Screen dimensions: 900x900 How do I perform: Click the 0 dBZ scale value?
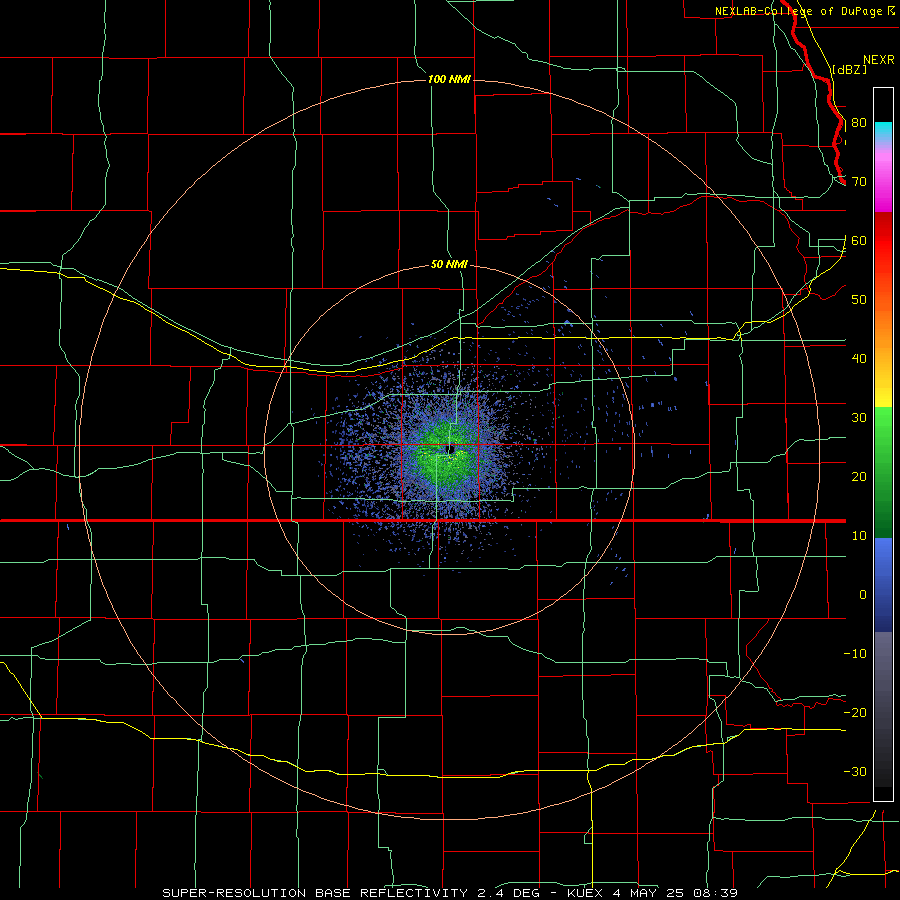(863, 595)
